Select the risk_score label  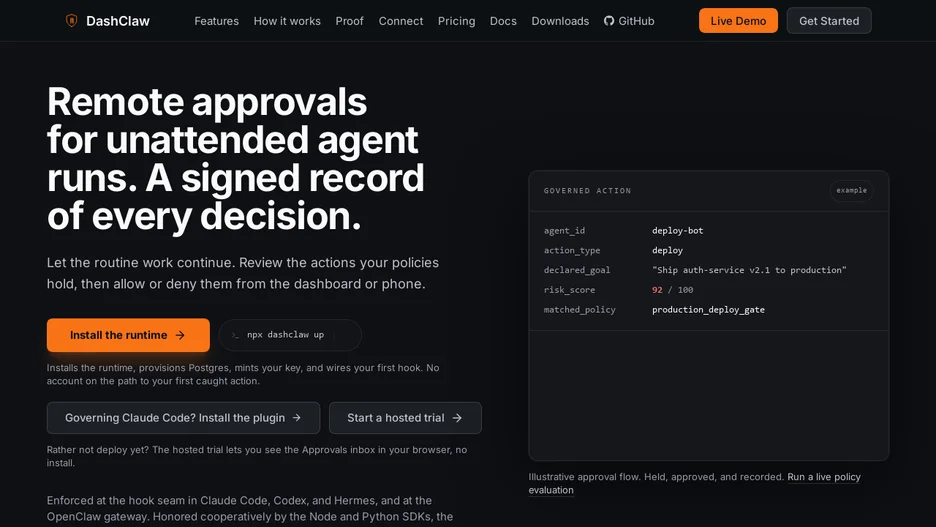pos(569,289)
